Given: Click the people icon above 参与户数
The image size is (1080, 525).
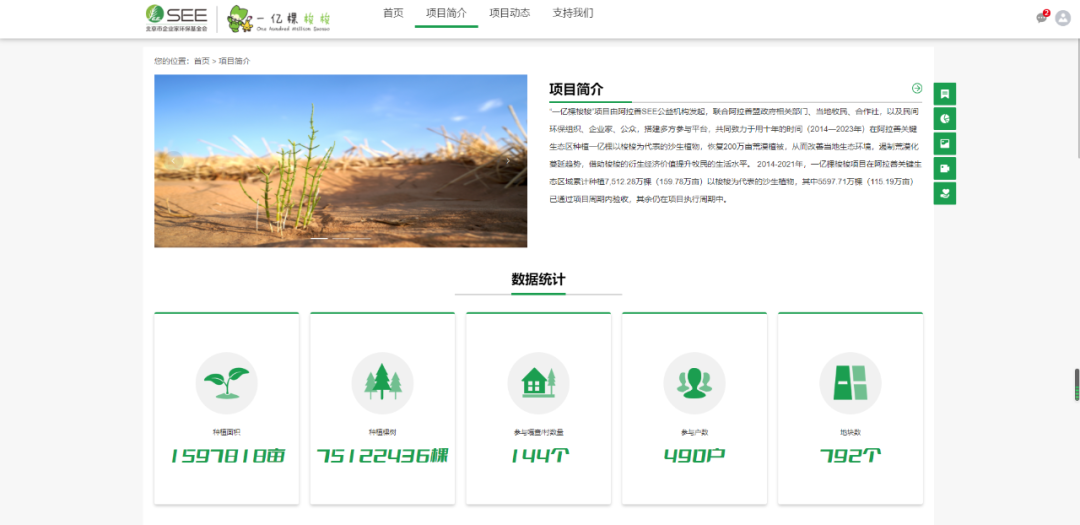Looking at the screenshot, I should point(694,383).
